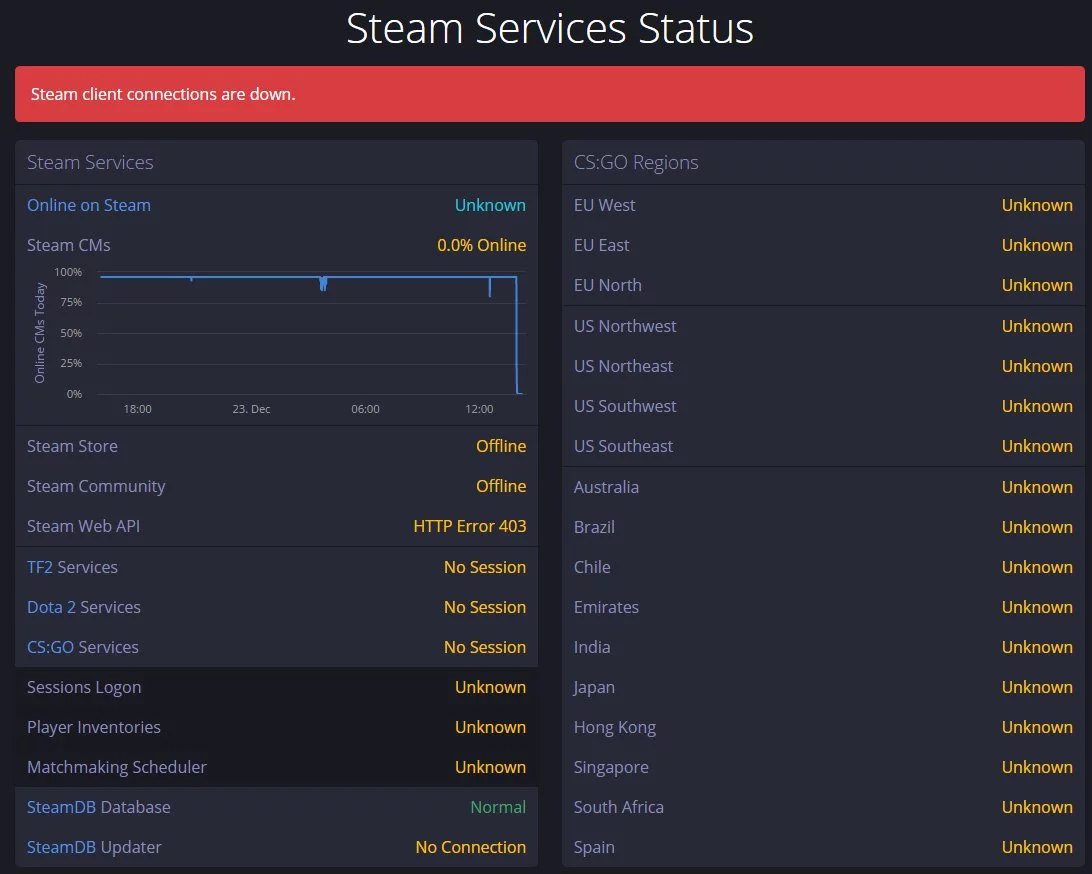Click the Steam Services panel header

[x=90, y=162]
